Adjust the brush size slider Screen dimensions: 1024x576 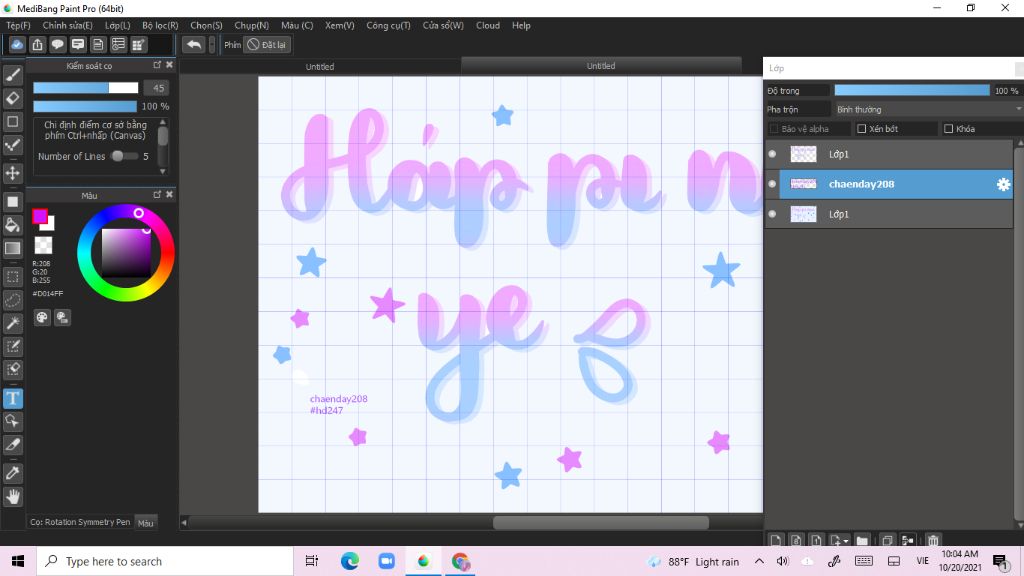(x=86, y=88)
